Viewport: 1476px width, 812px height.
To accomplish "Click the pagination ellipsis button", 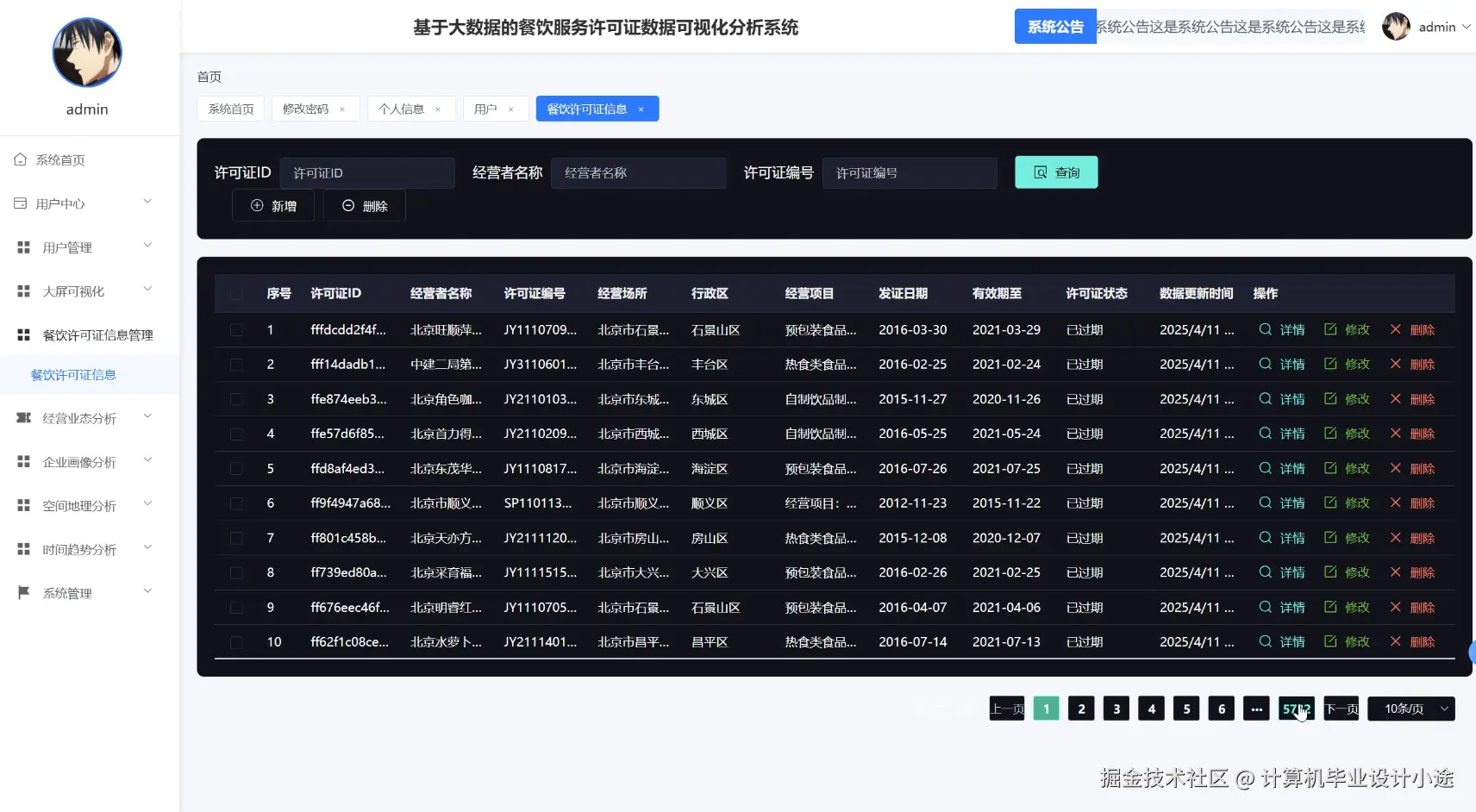I will [1256, 709].
